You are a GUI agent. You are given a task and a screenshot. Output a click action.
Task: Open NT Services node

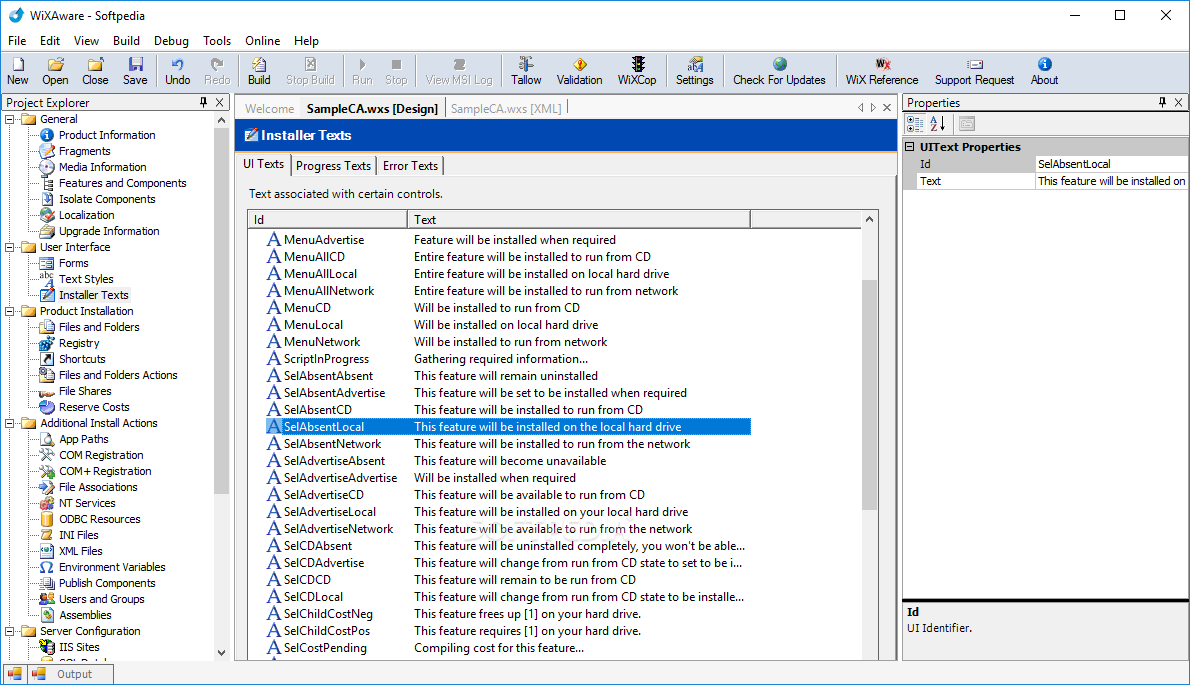point(87,503)
